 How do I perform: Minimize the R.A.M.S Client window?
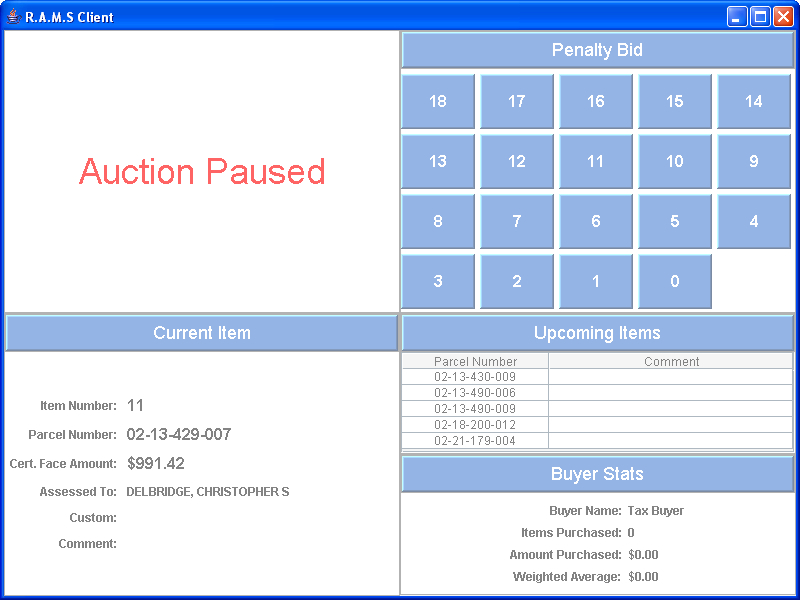pos(736,17)
